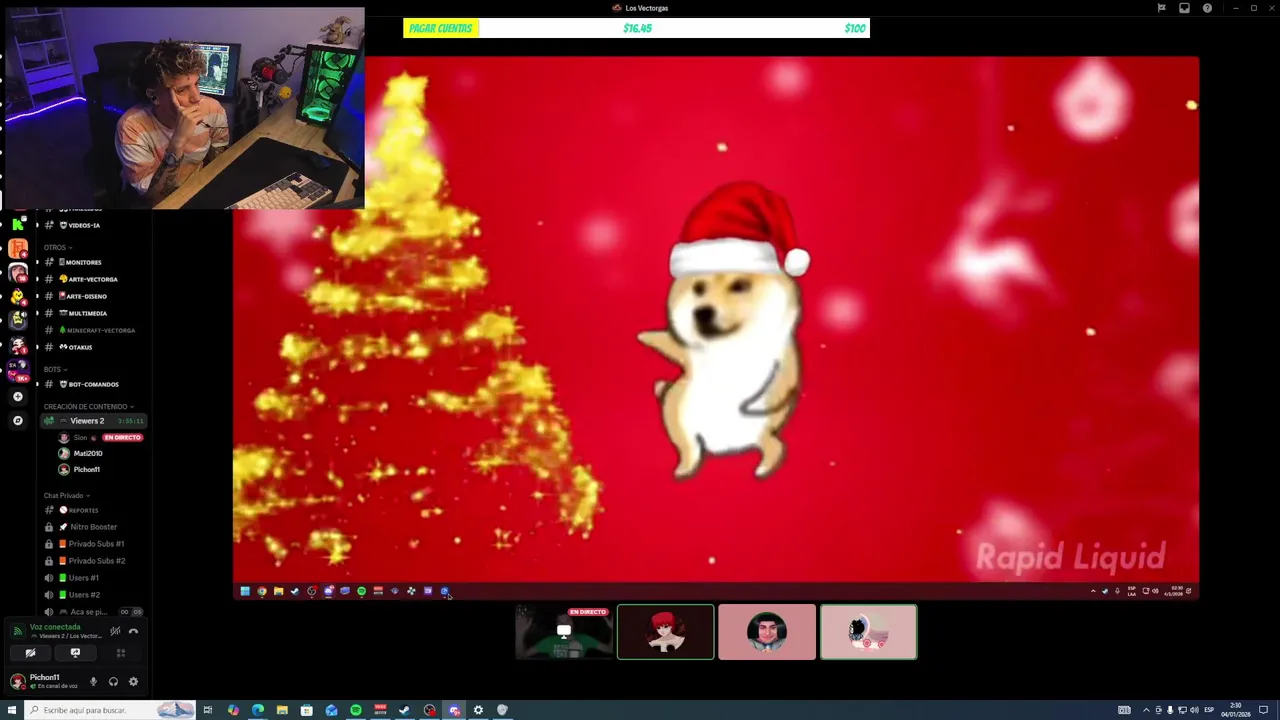Select the bearded man avatar participant tile
The width and height of the screenshot is (1280, 720).
[x=767, y=632]
